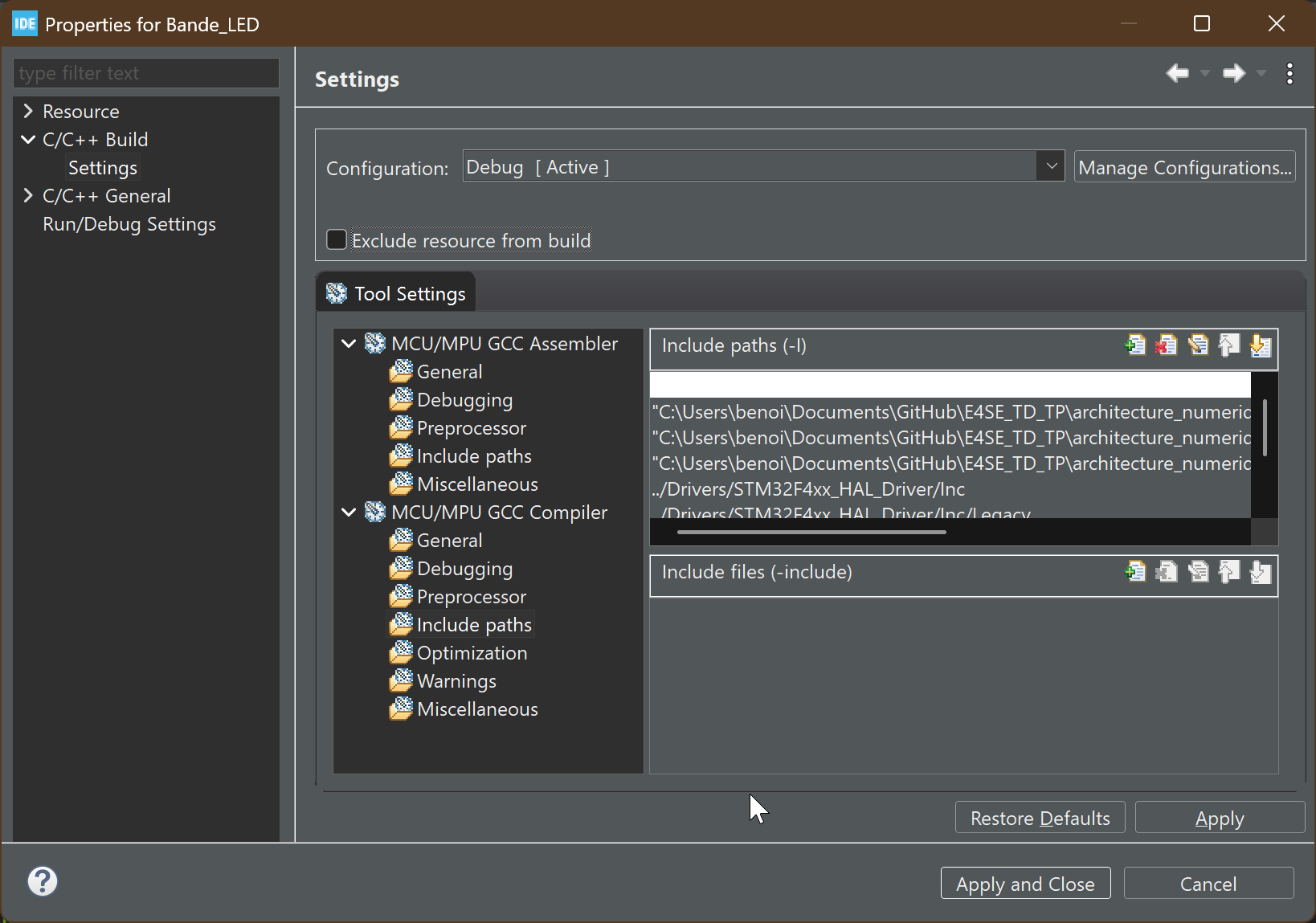Select Run/Debug Settings in the sidebar

129,223
